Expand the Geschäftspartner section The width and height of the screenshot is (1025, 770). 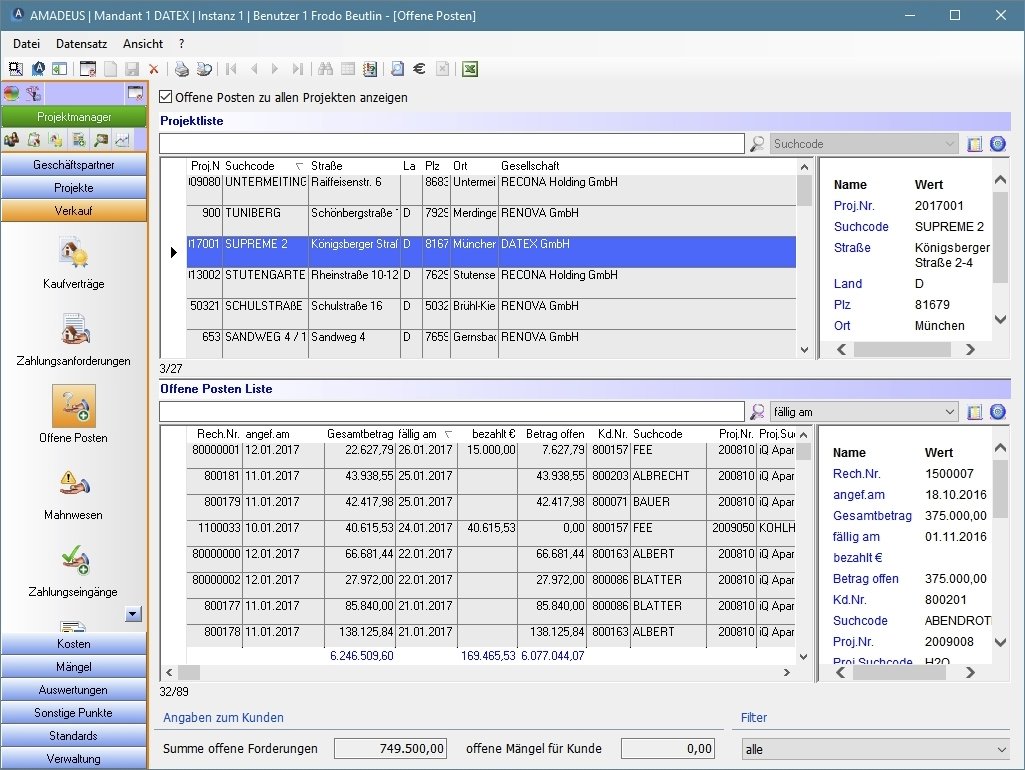click(x=73, y=165)
